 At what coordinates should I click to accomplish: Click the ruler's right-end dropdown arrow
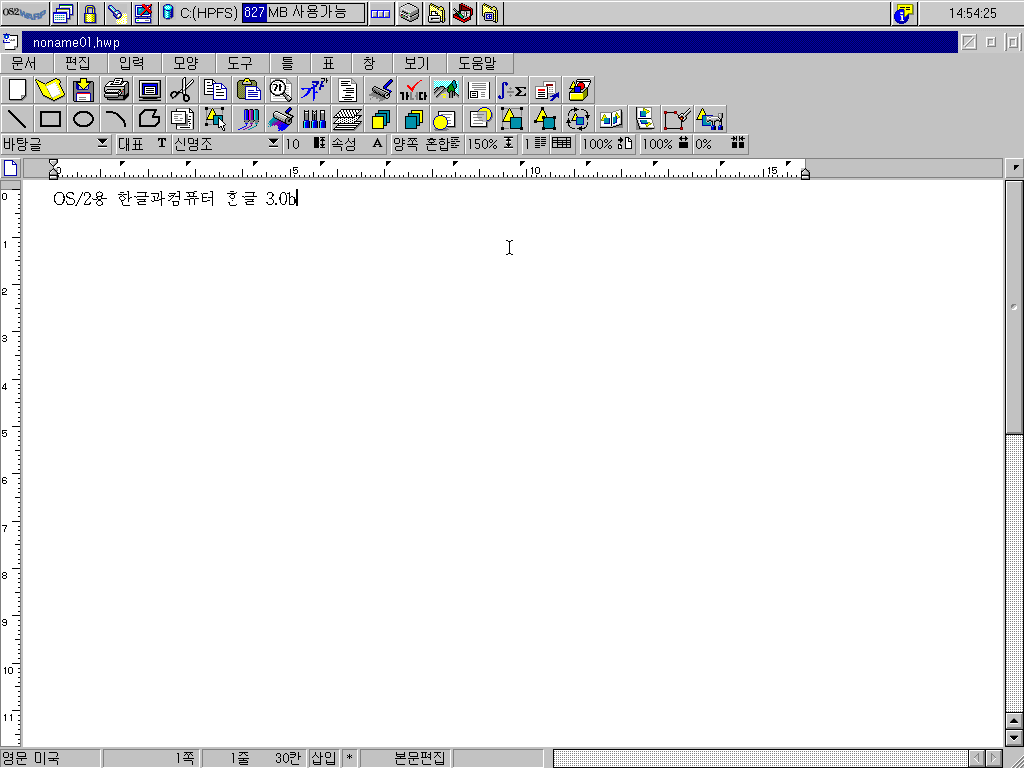(1015, 168)
